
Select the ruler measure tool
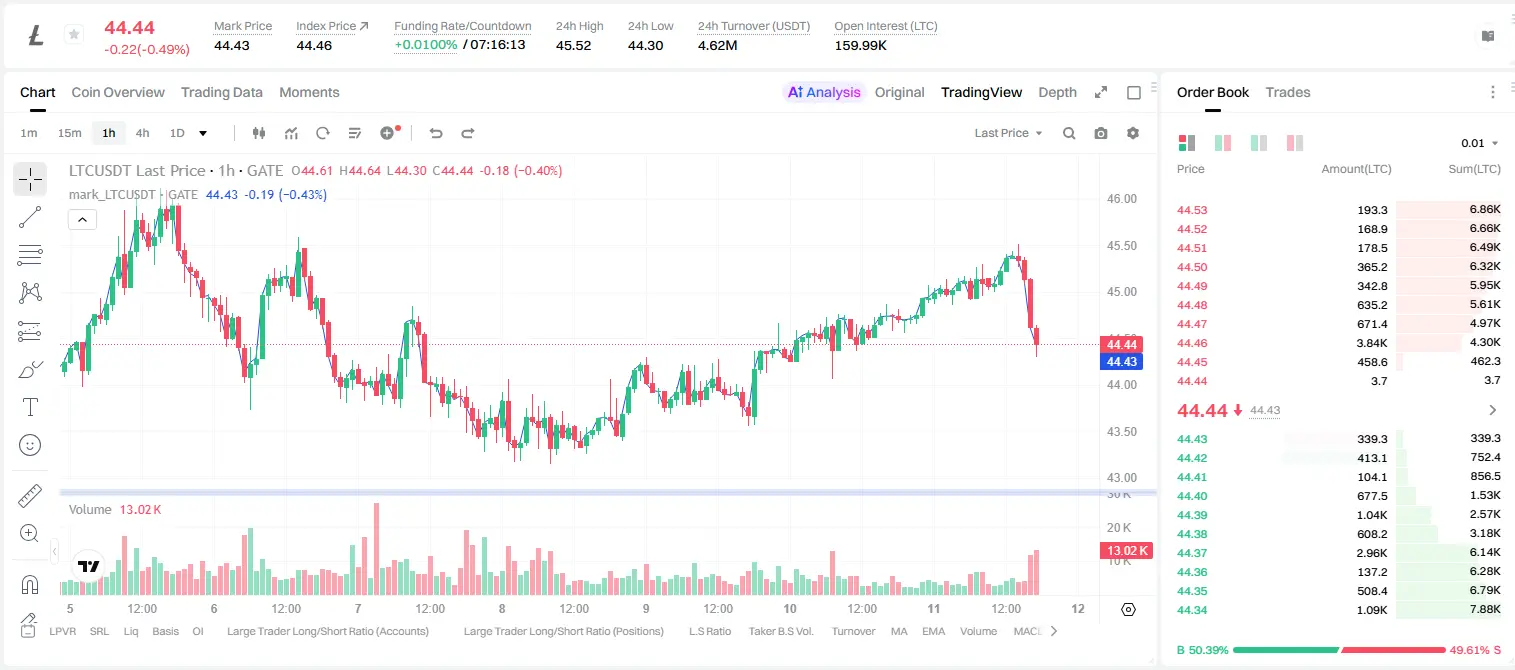[30, 496]
